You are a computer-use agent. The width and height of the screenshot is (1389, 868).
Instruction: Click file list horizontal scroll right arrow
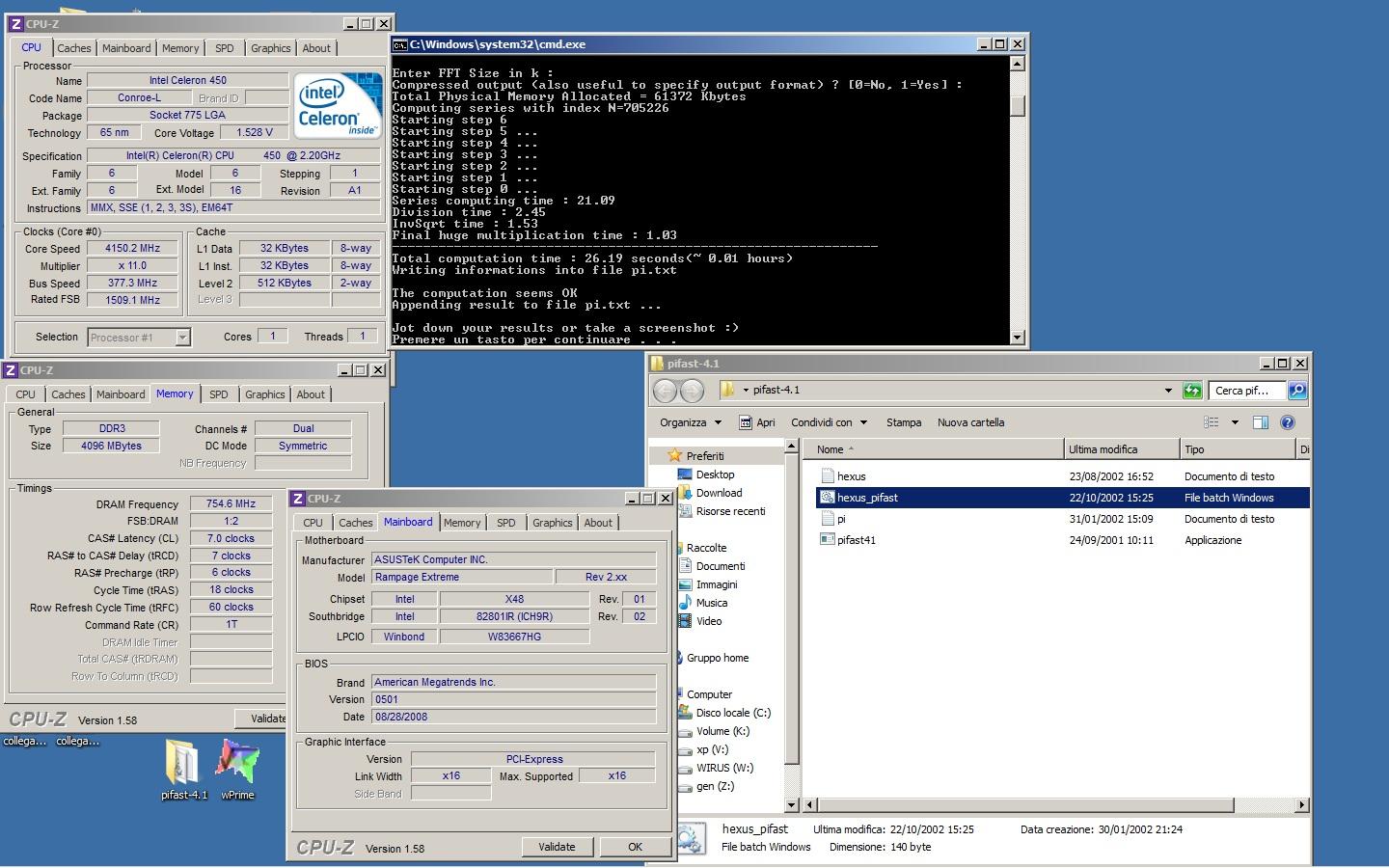coord(1301,804)
